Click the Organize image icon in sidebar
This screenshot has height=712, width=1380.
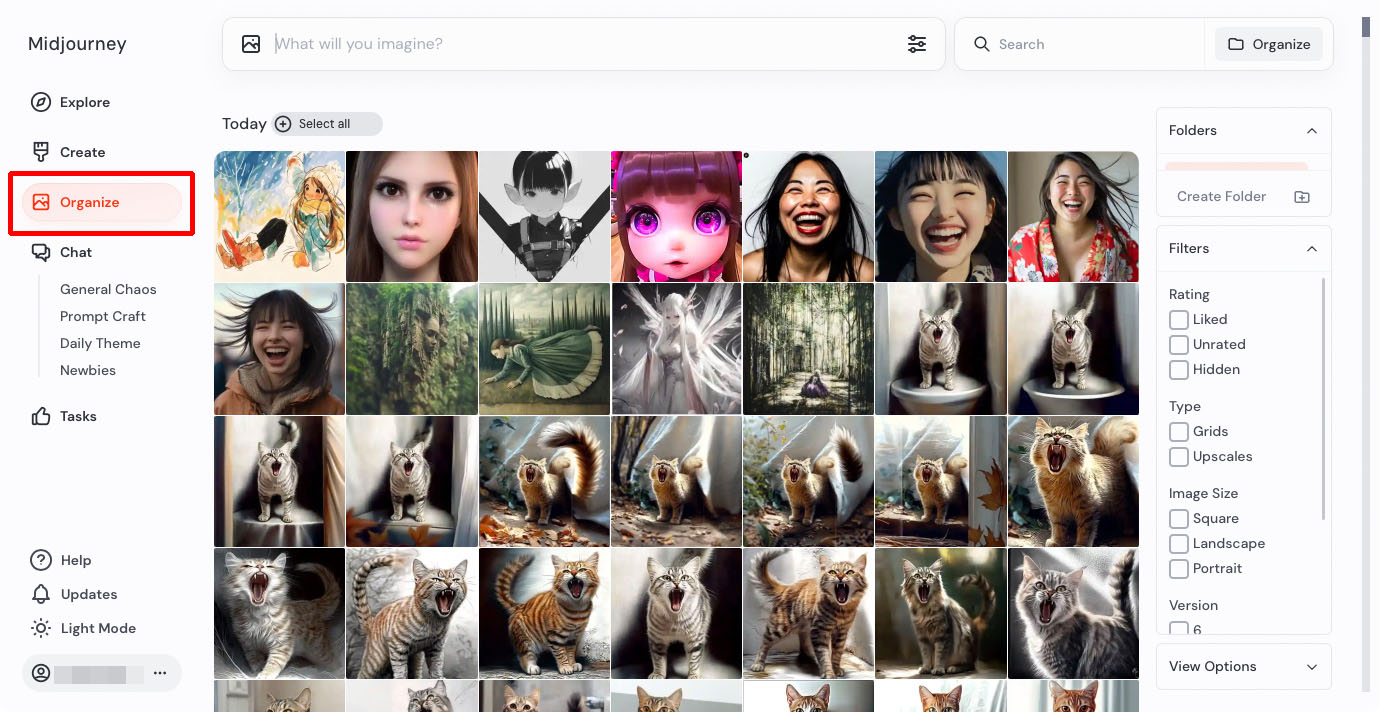tap(41, 202)
